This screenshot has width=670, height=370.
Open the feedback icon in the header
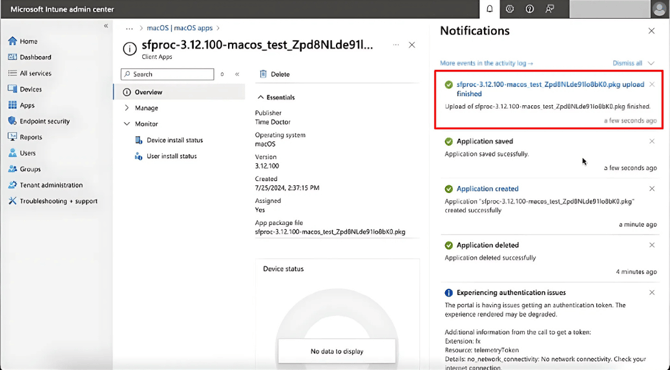[550, 9]
